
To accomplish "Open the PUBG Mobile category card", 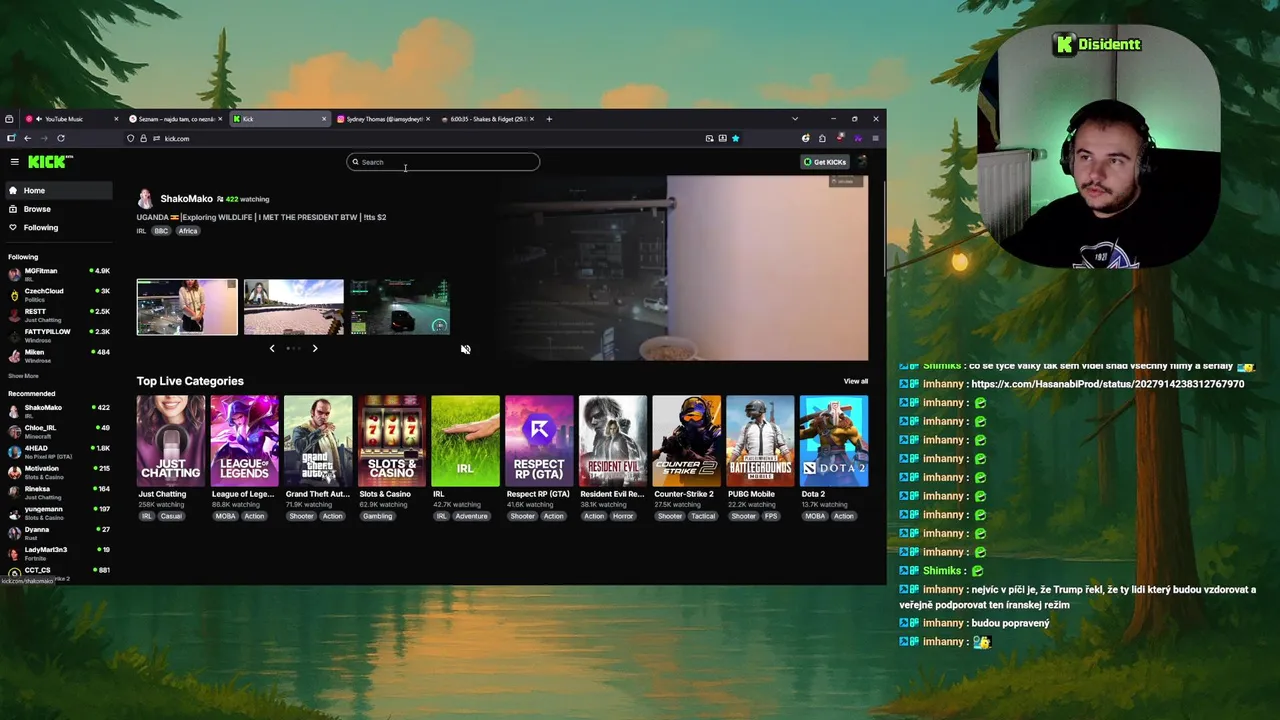I will tap(760, 441).
